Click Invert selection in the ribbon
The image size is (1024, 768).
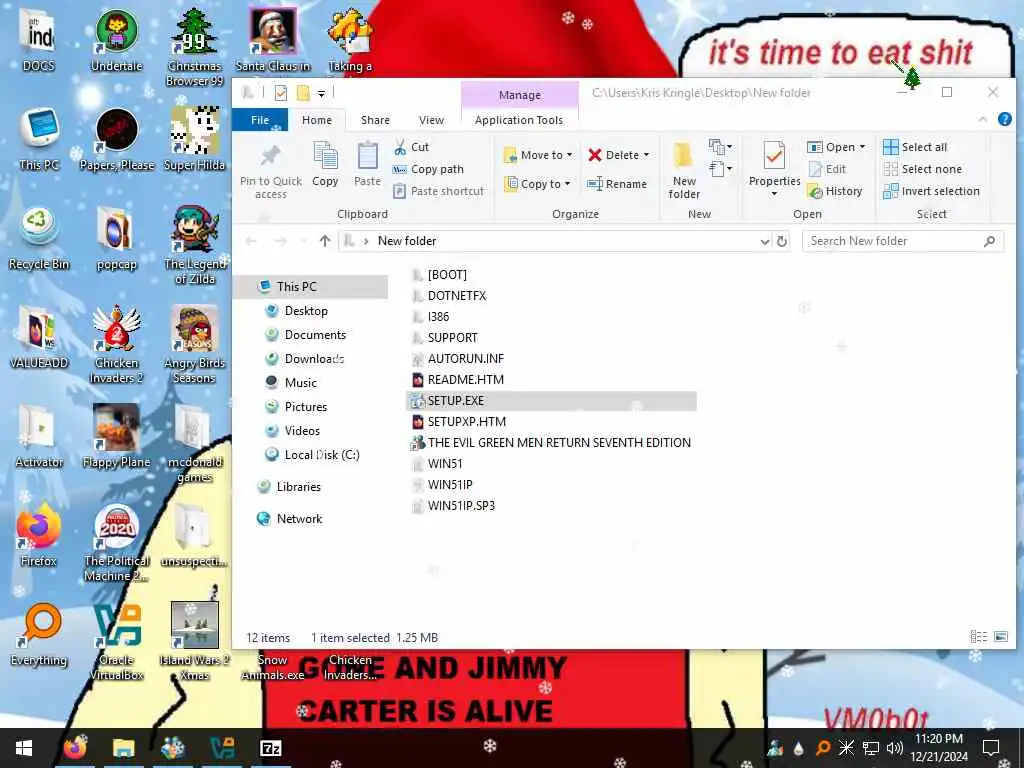coord(931,191)
